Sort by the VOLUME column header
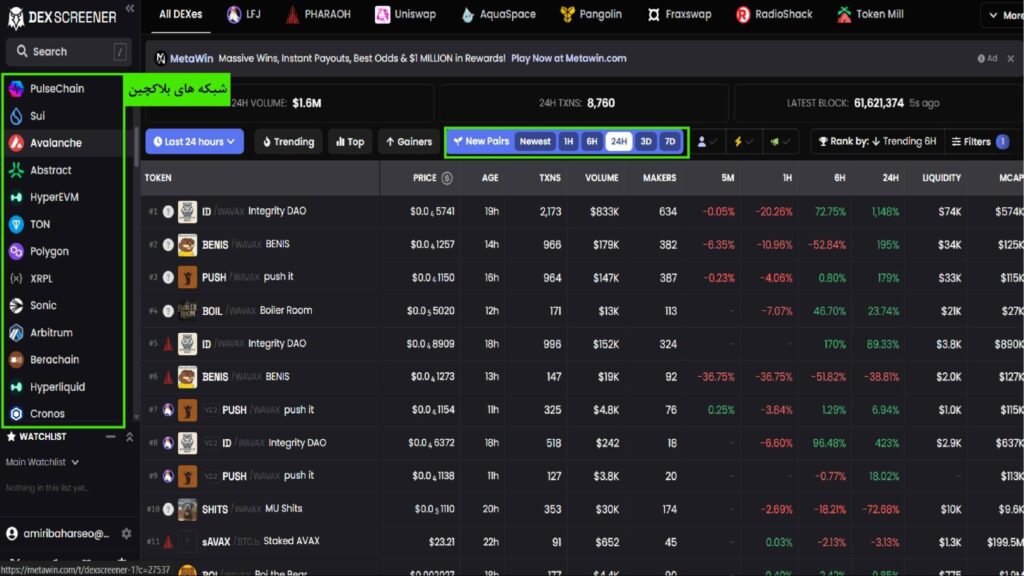The height and width of the screenshot is (576, 1024). tap(601, 178)
